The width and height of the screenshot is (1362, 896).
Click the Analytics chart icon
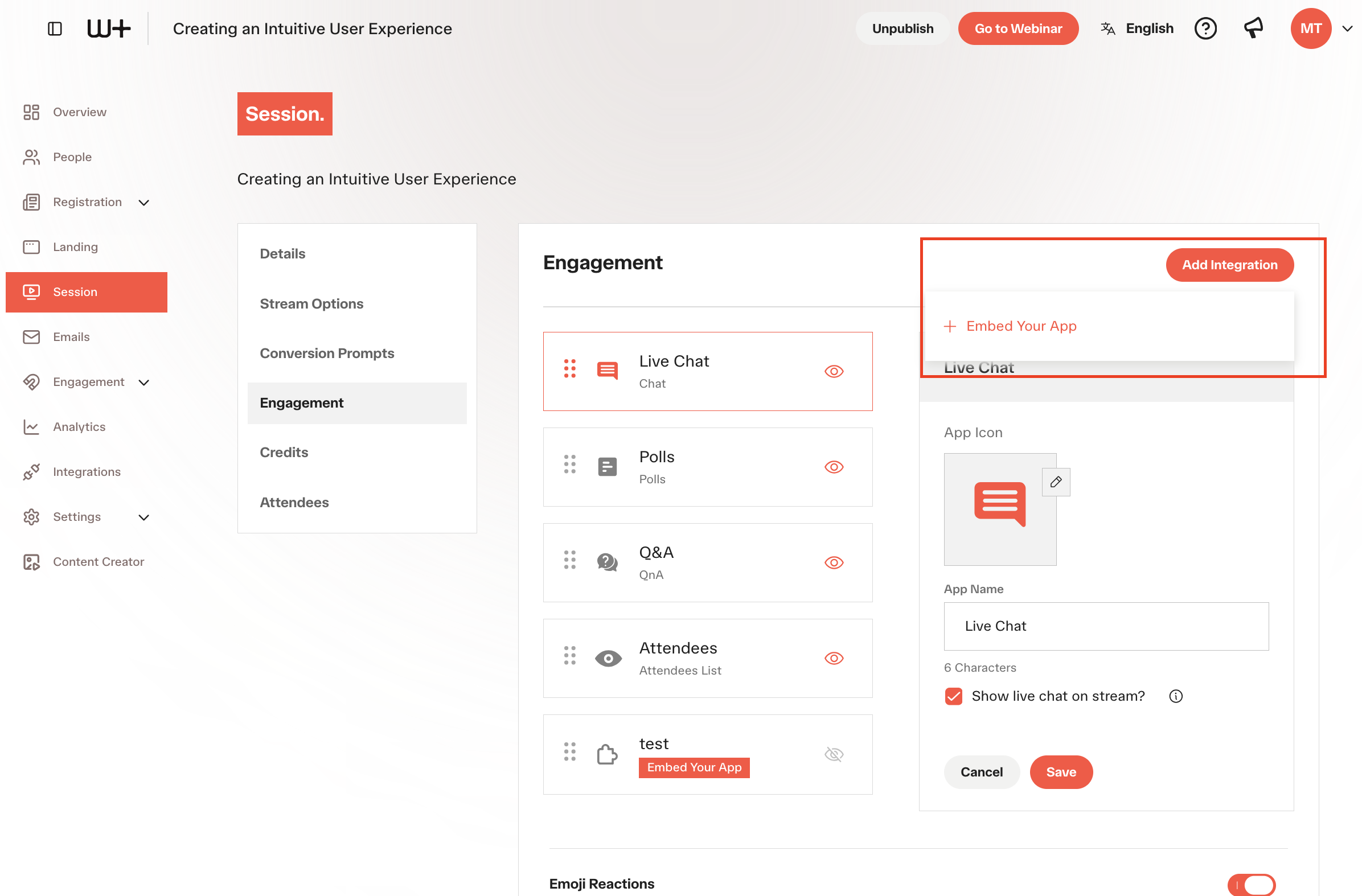31,427
